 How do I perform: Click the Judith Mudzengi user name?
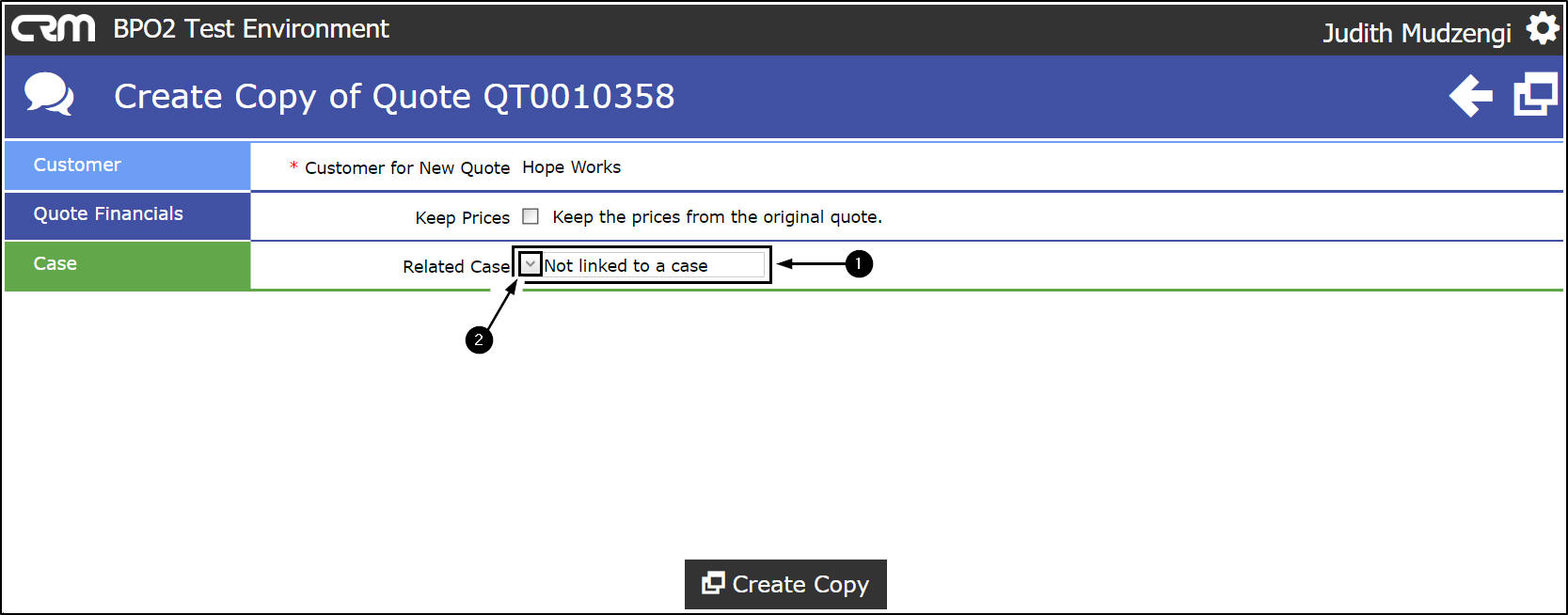(x=1416, y=33)
